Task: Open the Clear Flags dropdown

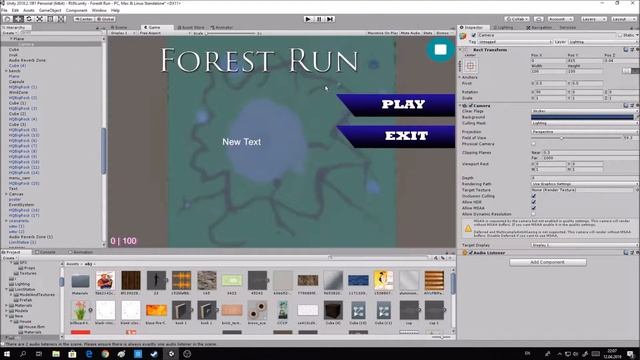Action: [x=584, y=111]
